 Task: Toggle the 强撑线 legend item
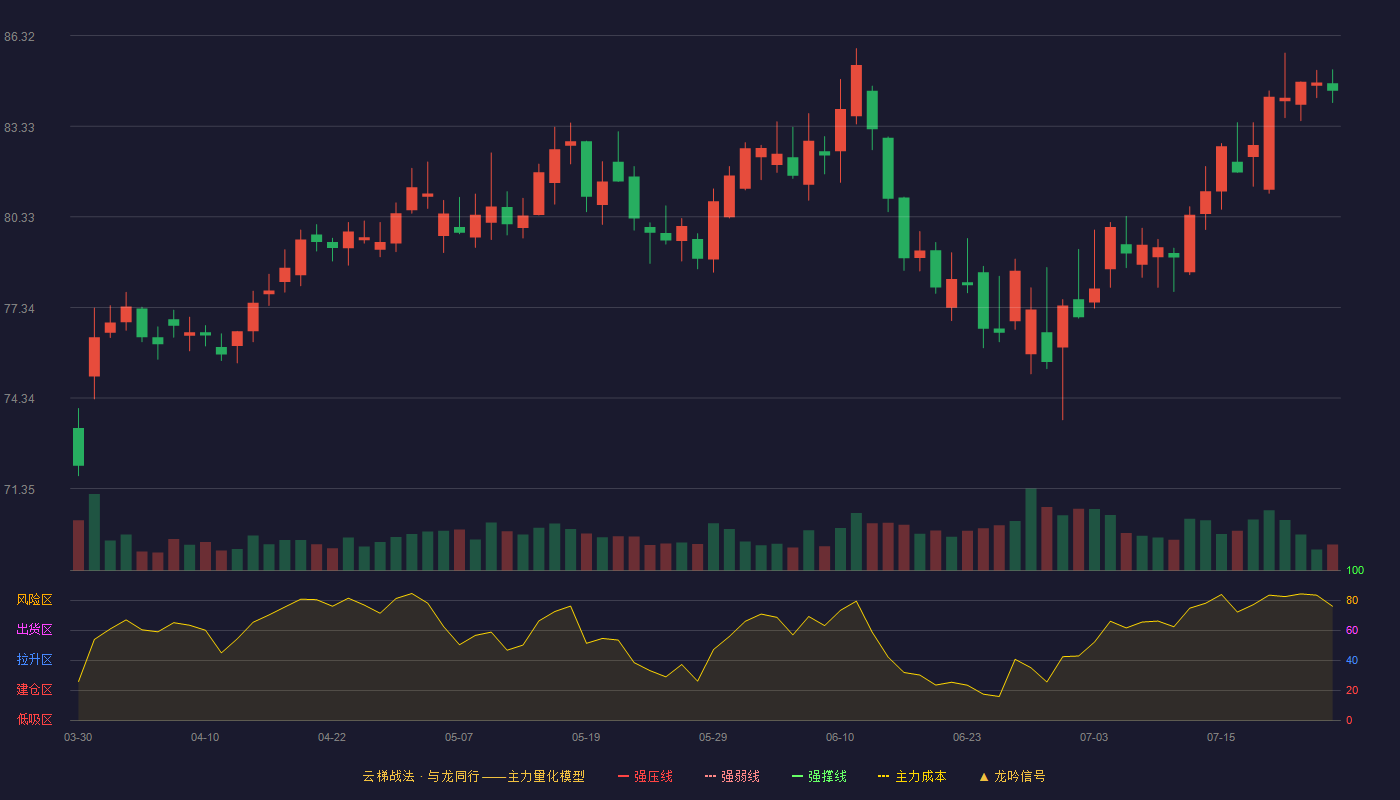tap(819, 776)
